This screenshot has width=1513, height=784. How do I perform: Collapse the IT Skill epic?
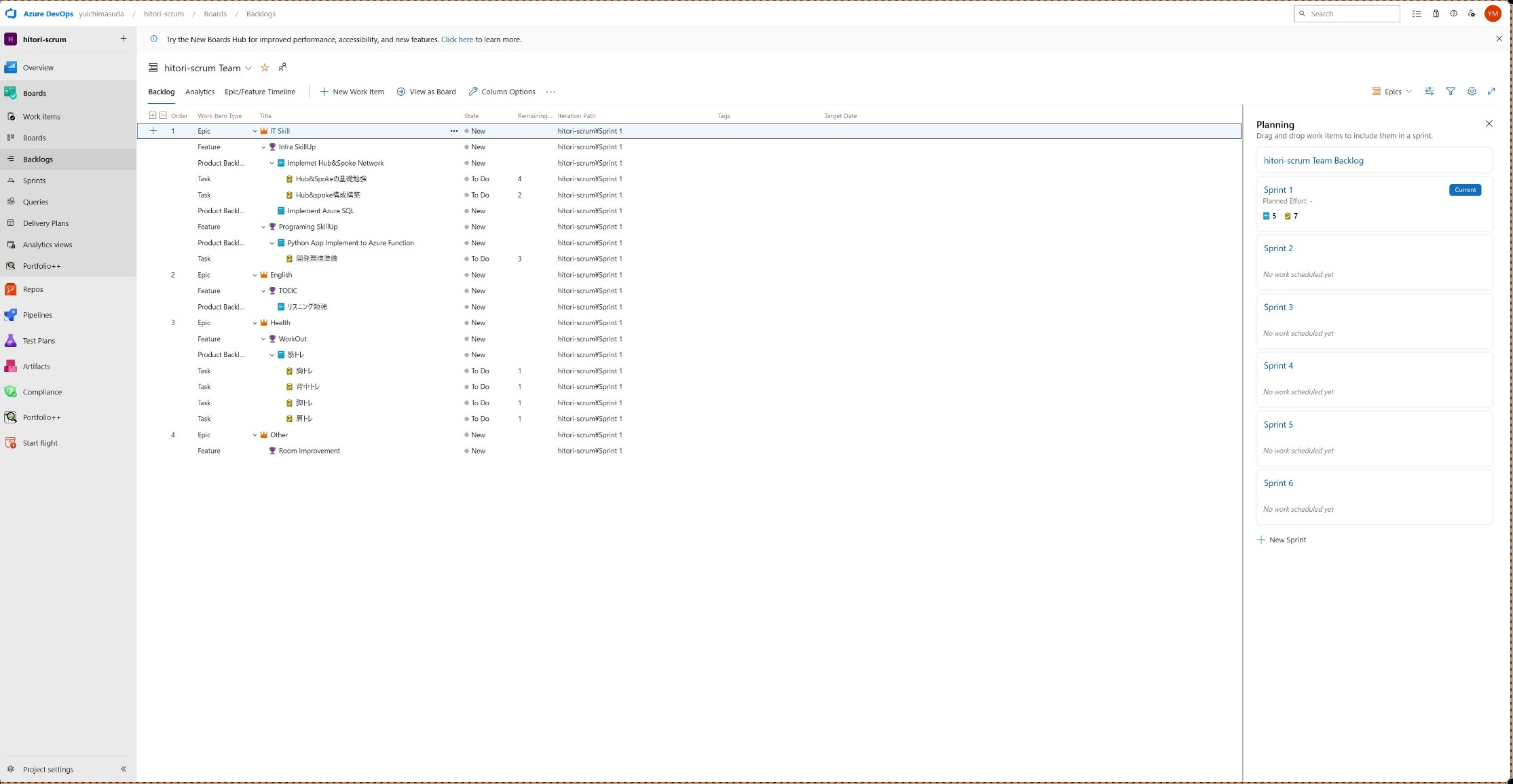(x=255, y=131)
